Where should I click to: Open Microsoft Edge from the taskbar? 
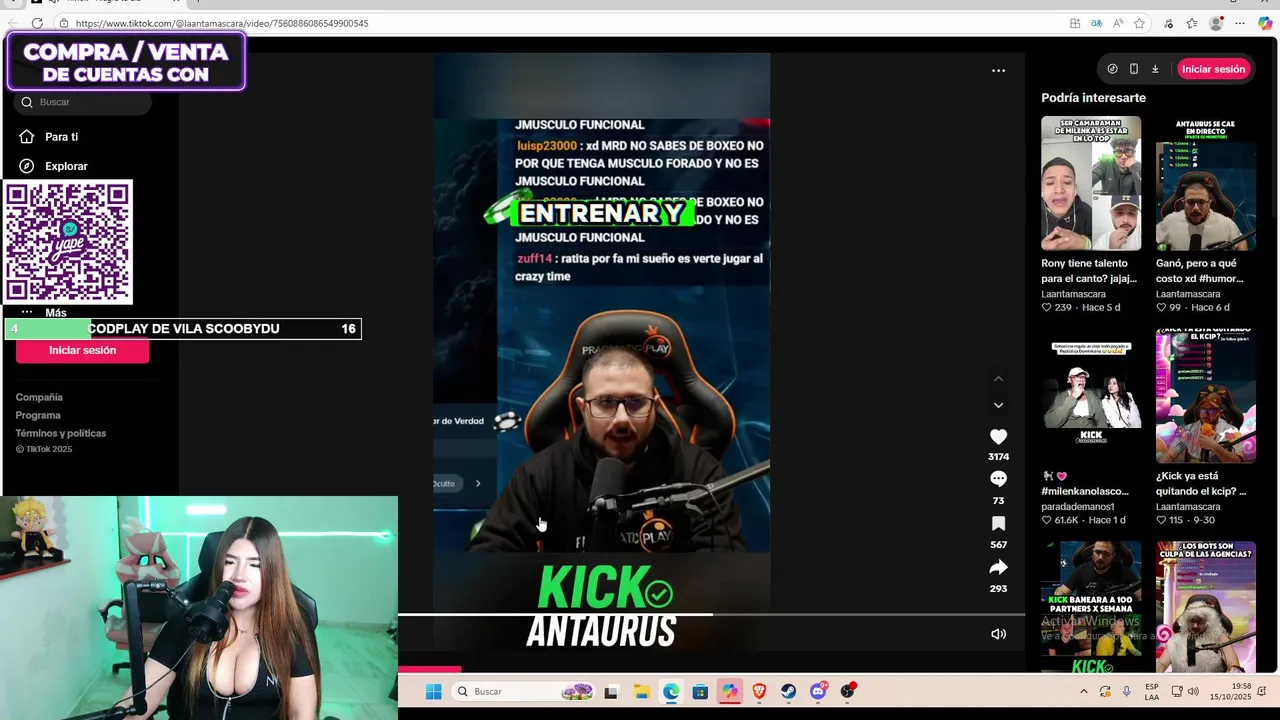(670, 691)
